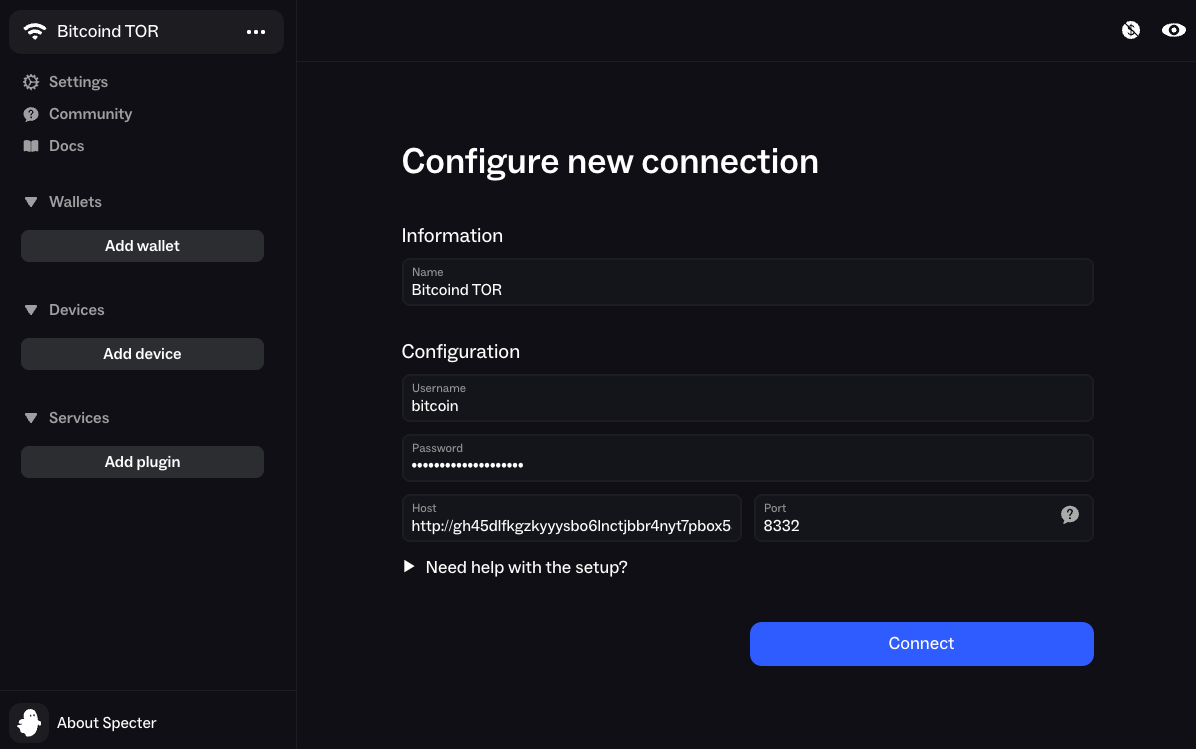
Task: Click the Add plugin button
Action: tap(142, 461)
